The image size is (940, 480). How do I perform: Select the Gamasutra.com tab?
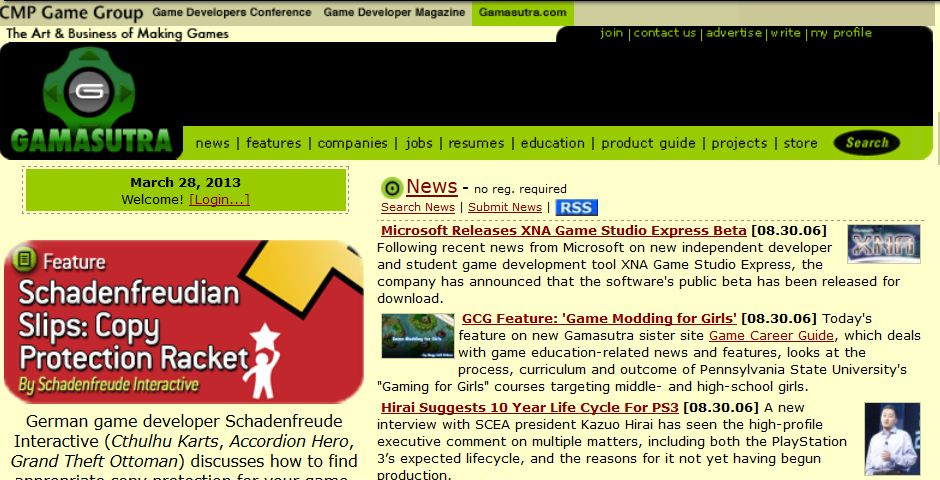[x=523, y=13]
